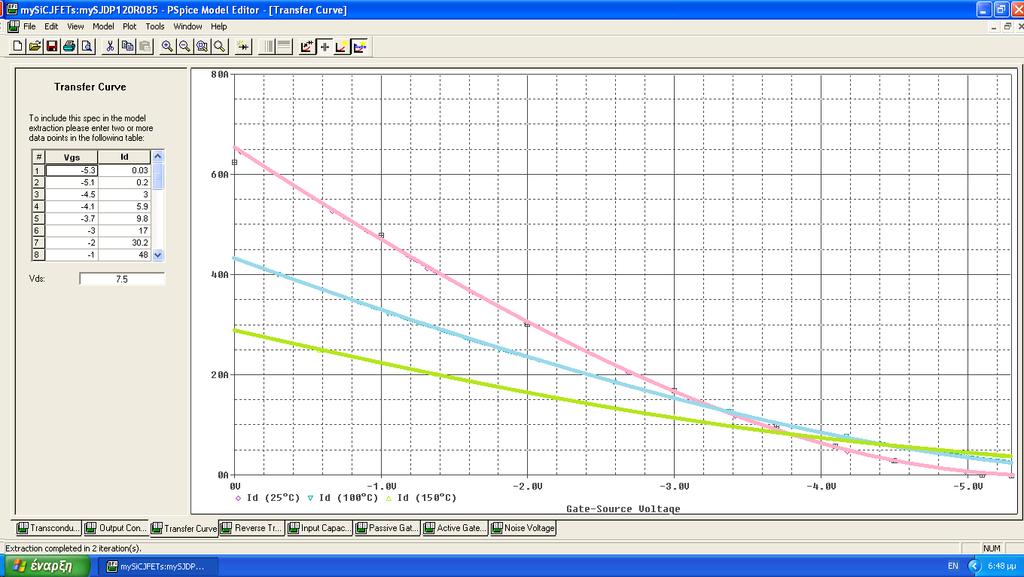The height and width of the screenshot is (577, 1024).
Task: Select the Vgs cell containing -5.3
Action: (71, 170)
